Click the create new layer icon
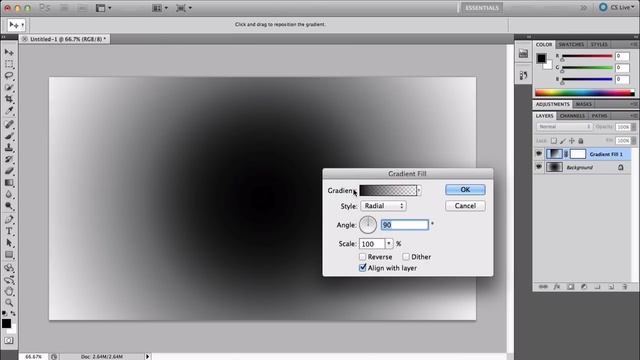Screen dimensions: 640x360 coord(611,287)
